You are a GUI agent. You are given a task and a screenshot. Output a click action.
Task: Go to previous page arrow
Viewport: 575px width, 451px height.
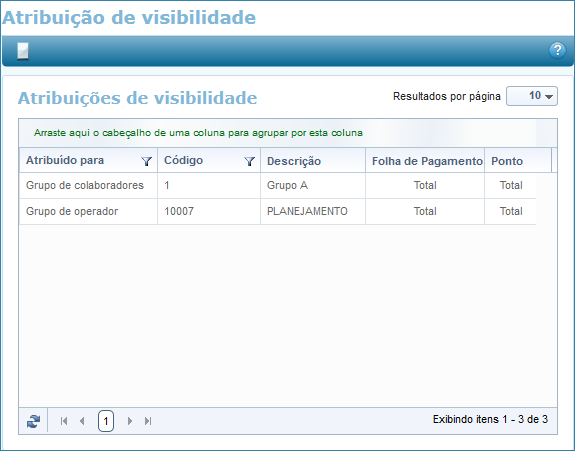82,421
